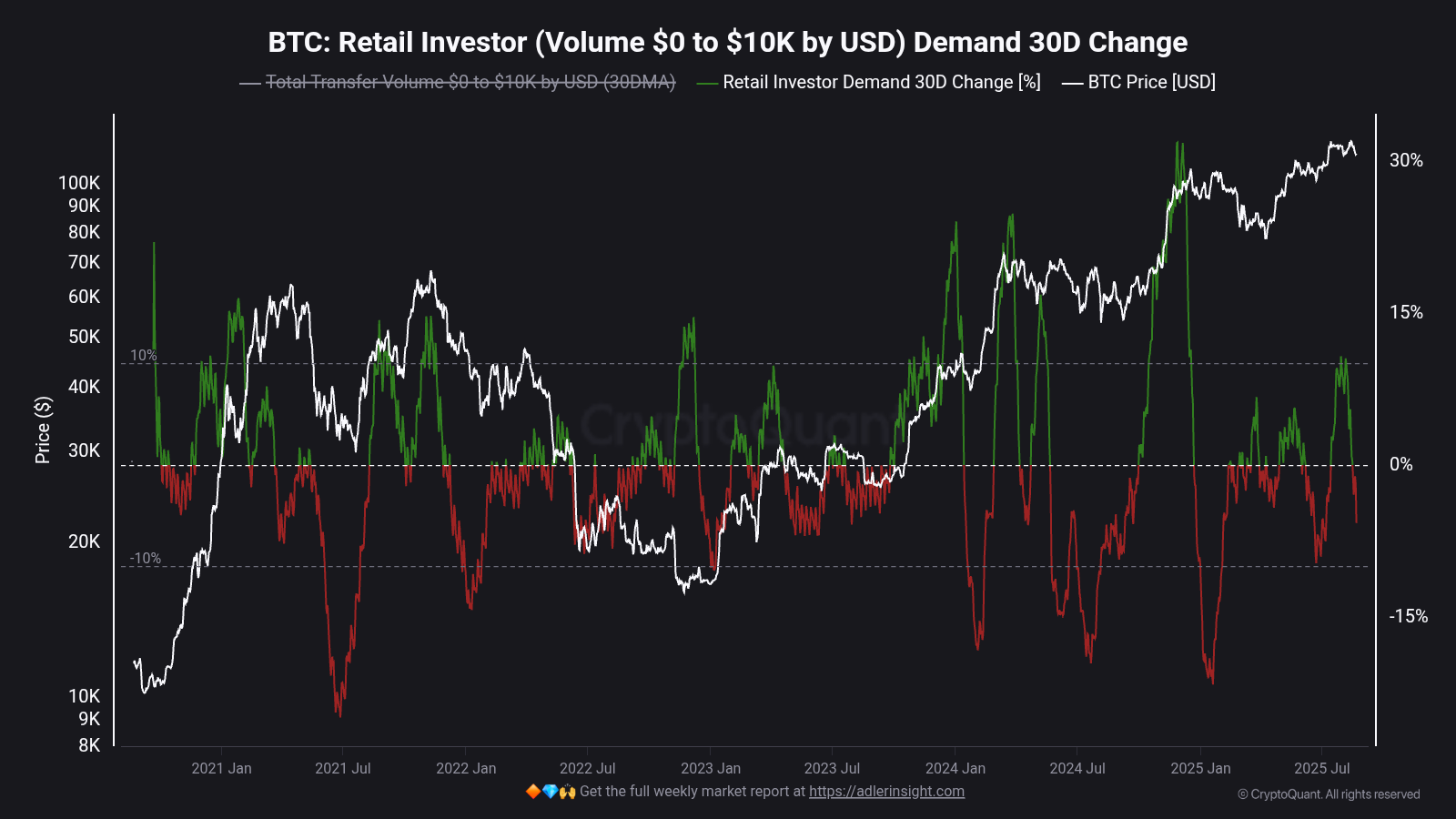Click the chart title to expand details
This screenshot has width=1456, height=819.
pos(727,42)
